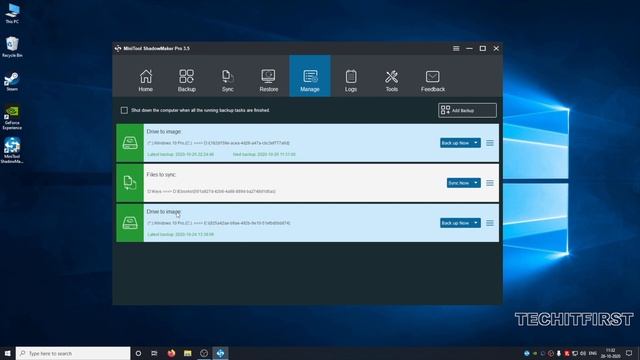
Task: Click drive icon of task with Next backup
Action: (130, 143)
